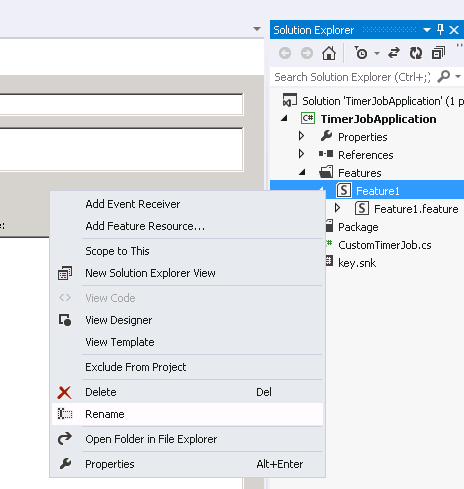Screen dimensions: 464x489
Task: Select Feature1.feature file
Action: coord(416,209)
